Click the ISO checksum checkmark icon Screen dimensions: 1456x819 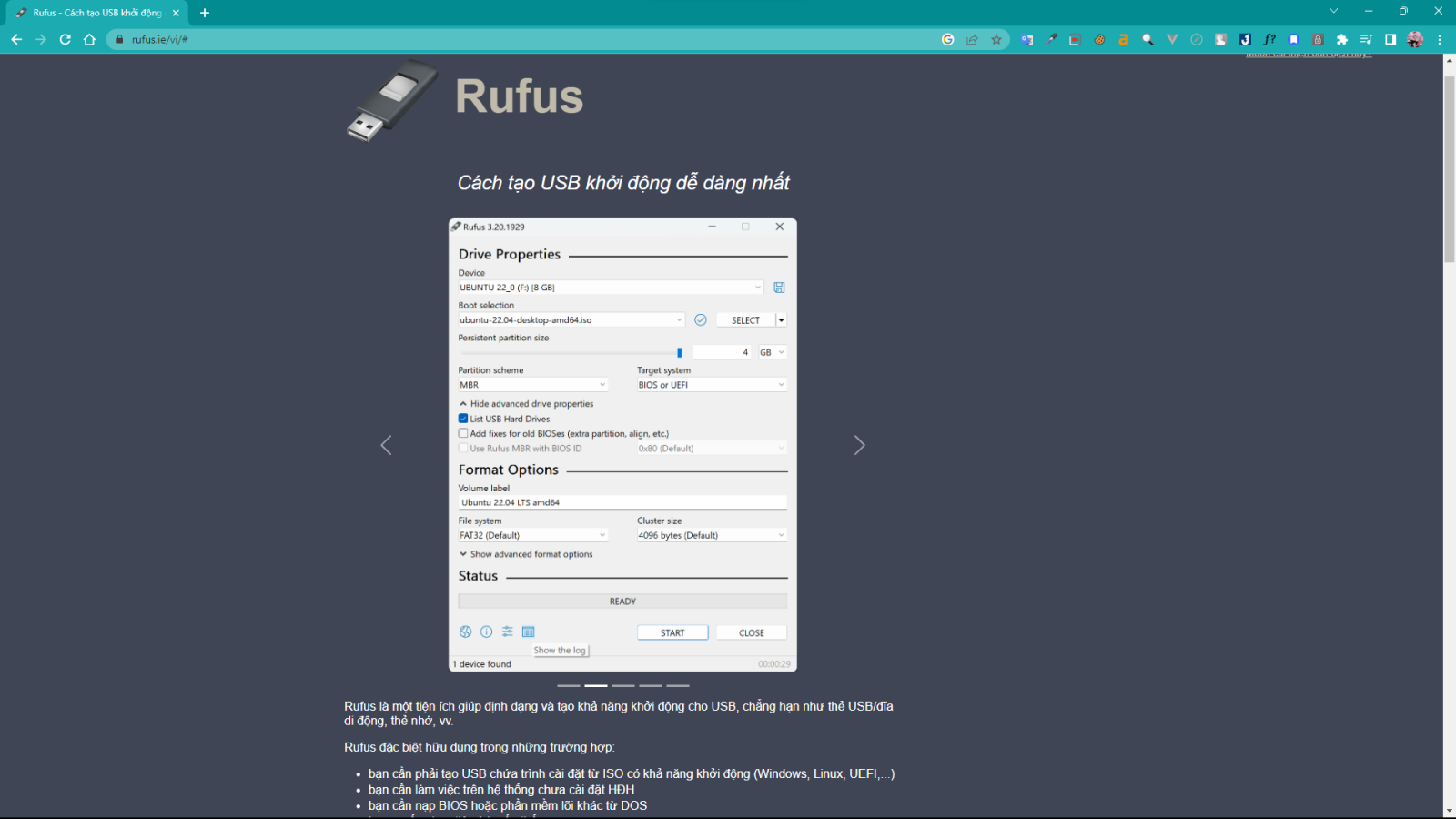pyautogui.click(x=701, y=319)
